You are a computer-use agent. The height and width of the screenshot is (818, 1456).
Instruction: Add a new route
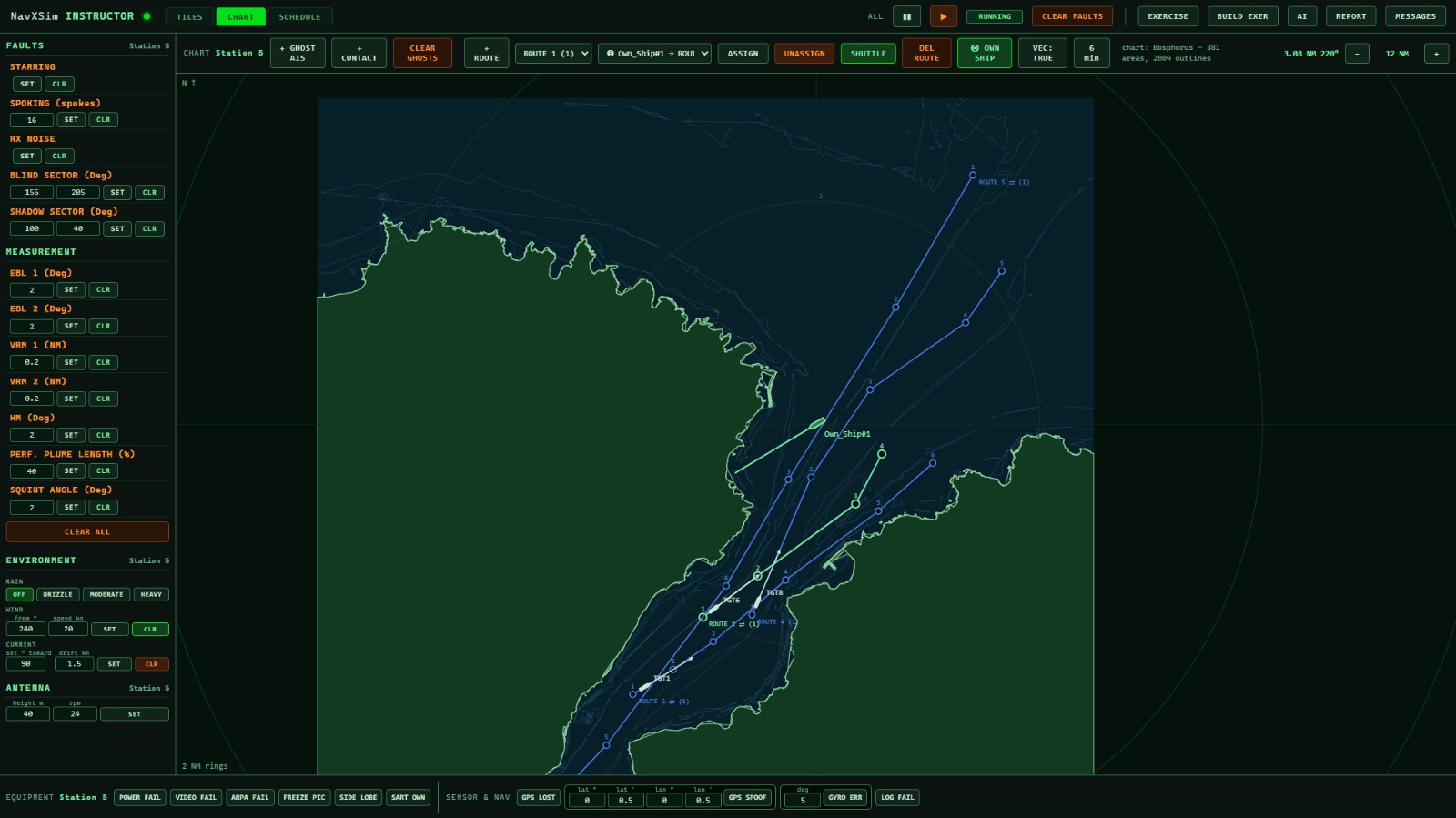pos(486,53)
